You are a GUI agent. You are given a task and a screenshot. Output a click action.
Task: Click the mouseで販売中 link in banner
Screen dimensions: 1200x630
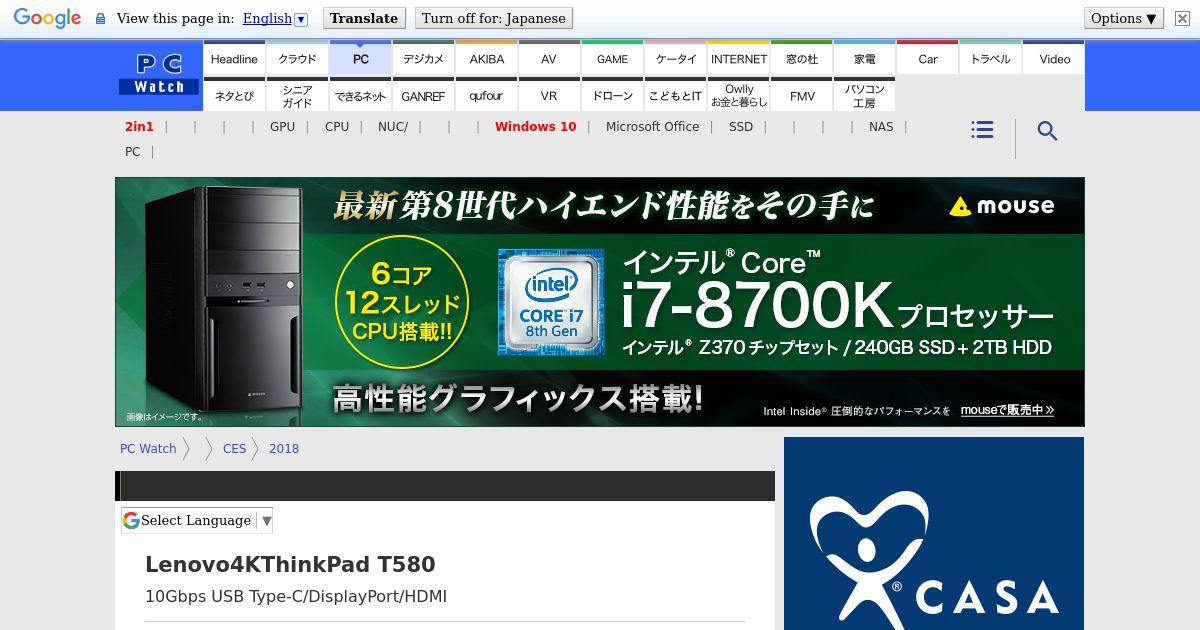point(1007,410)
